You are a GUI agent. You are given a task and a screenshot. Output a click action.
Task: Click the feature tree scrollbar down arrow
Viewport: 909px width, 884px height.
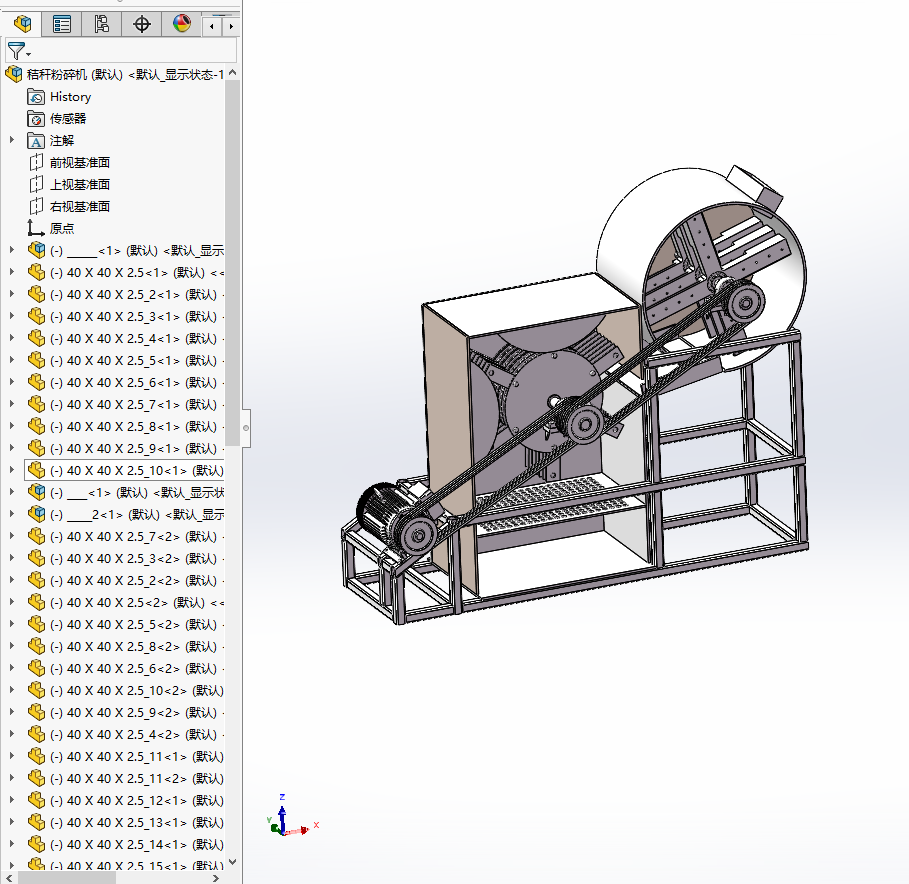coord(233,861)
